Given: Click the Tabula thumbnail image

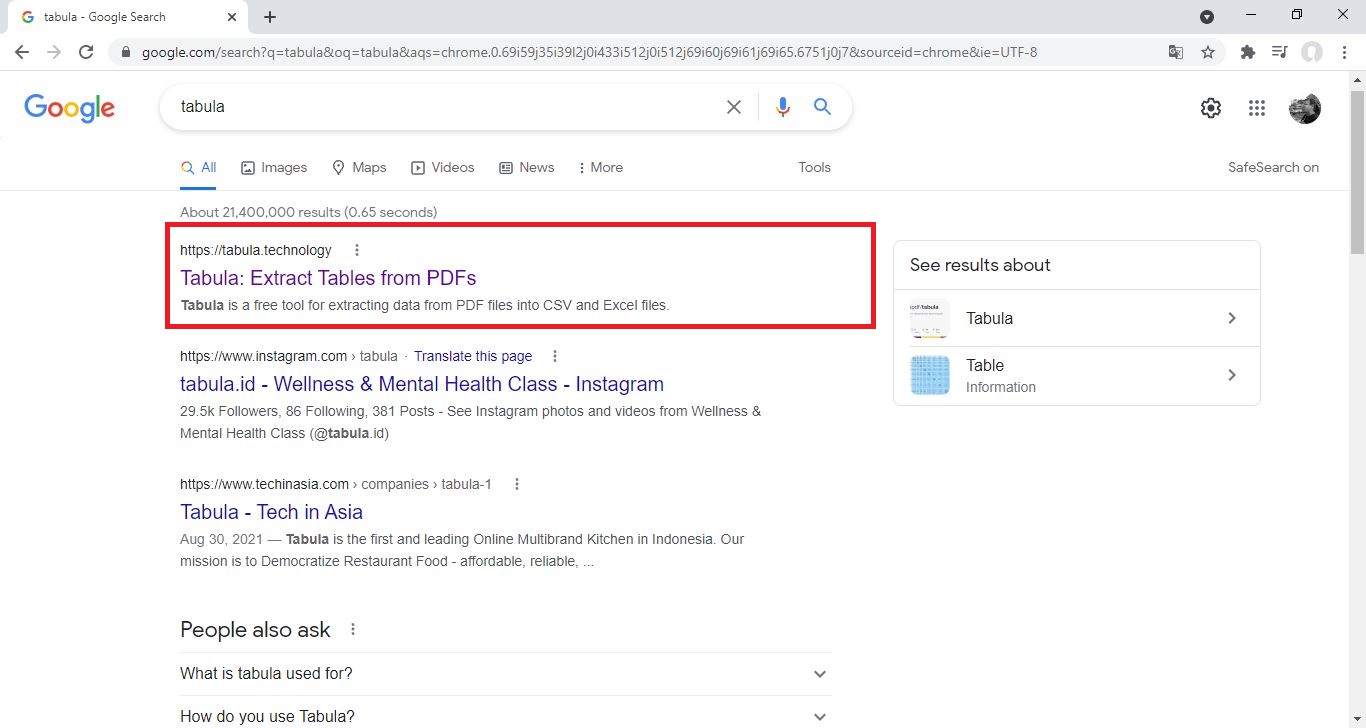Looking at the screenshot, I should coord(930,318).
